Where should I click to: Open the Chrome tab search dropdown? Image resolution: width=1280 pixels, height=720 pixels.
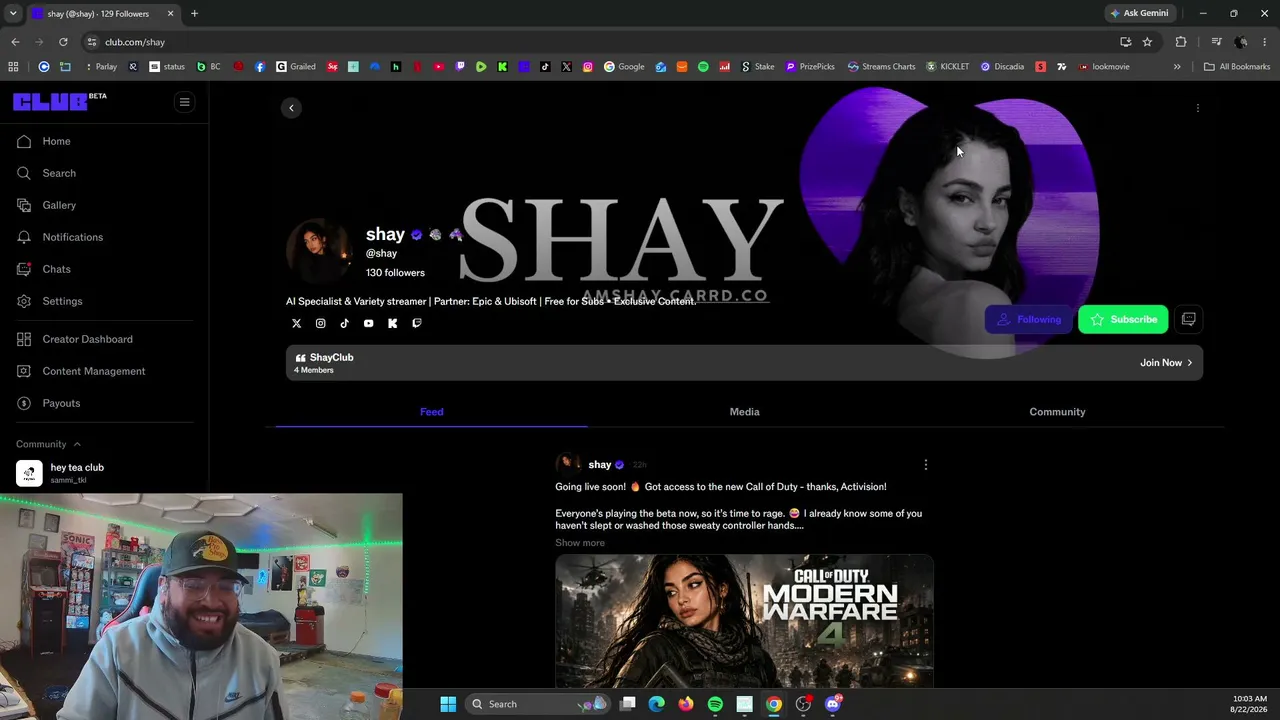(13, 13)
